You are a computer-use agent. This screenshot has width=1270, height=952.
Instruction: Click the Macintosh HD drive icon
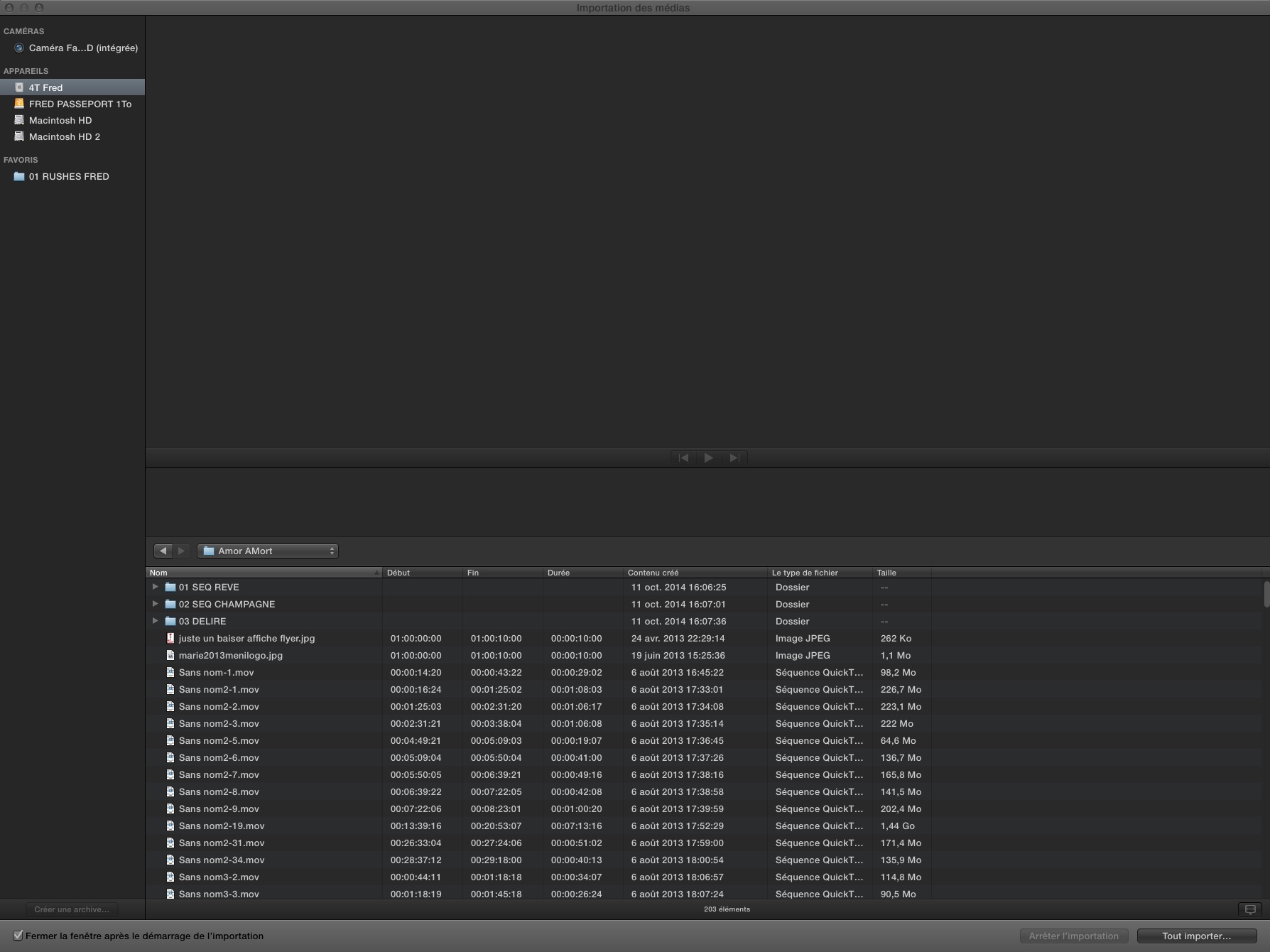pos(19,120)
